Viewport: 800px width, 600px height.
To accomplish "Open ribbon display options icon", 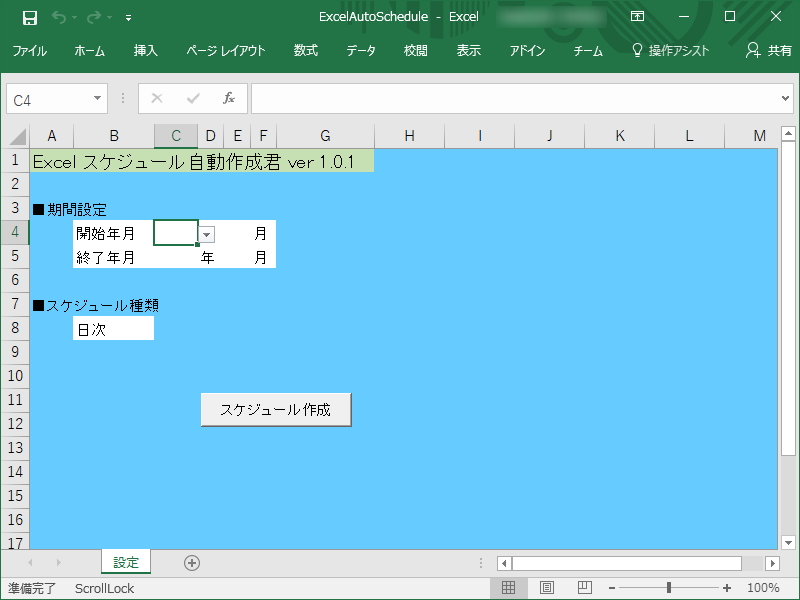I will point(637,16).
